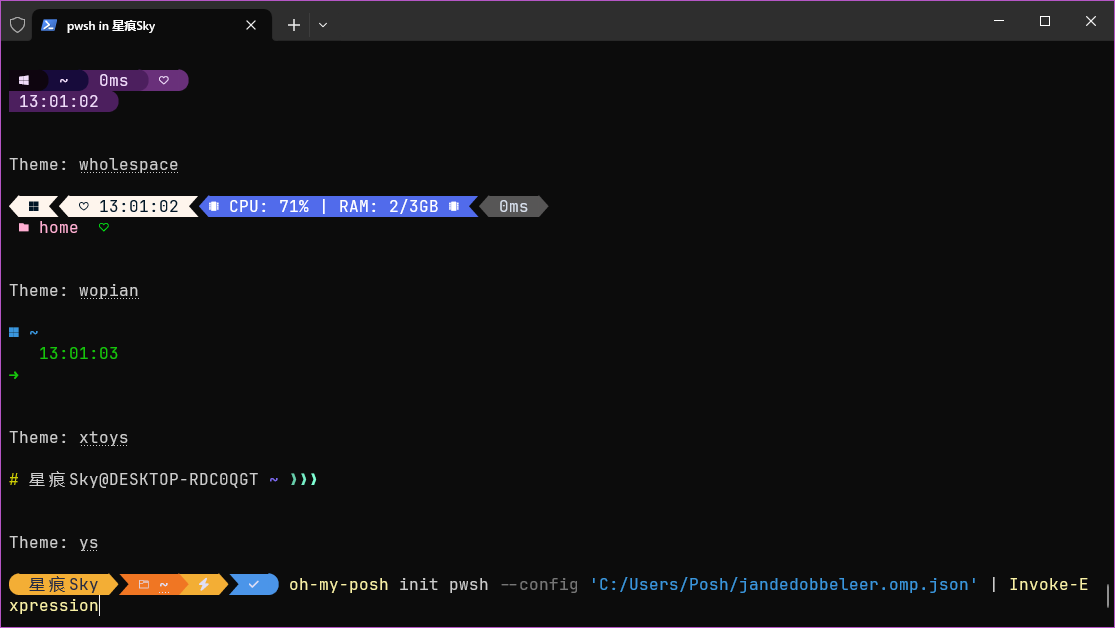Click the pink 'home' text
Screen dimensions: 1115x628
click(x=58, y=228)
